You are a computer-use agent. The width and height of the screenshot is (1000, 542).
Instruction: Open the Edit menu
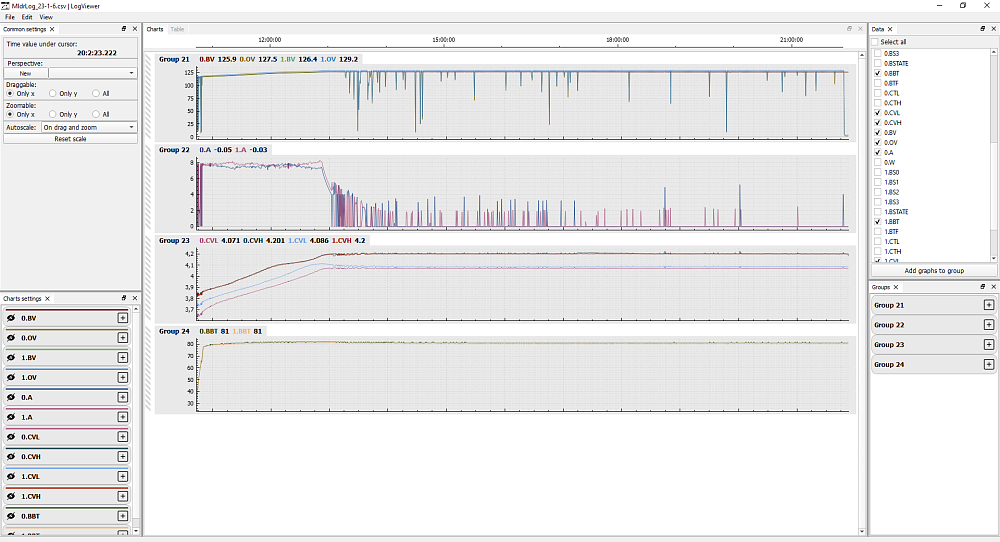[27, 17]
